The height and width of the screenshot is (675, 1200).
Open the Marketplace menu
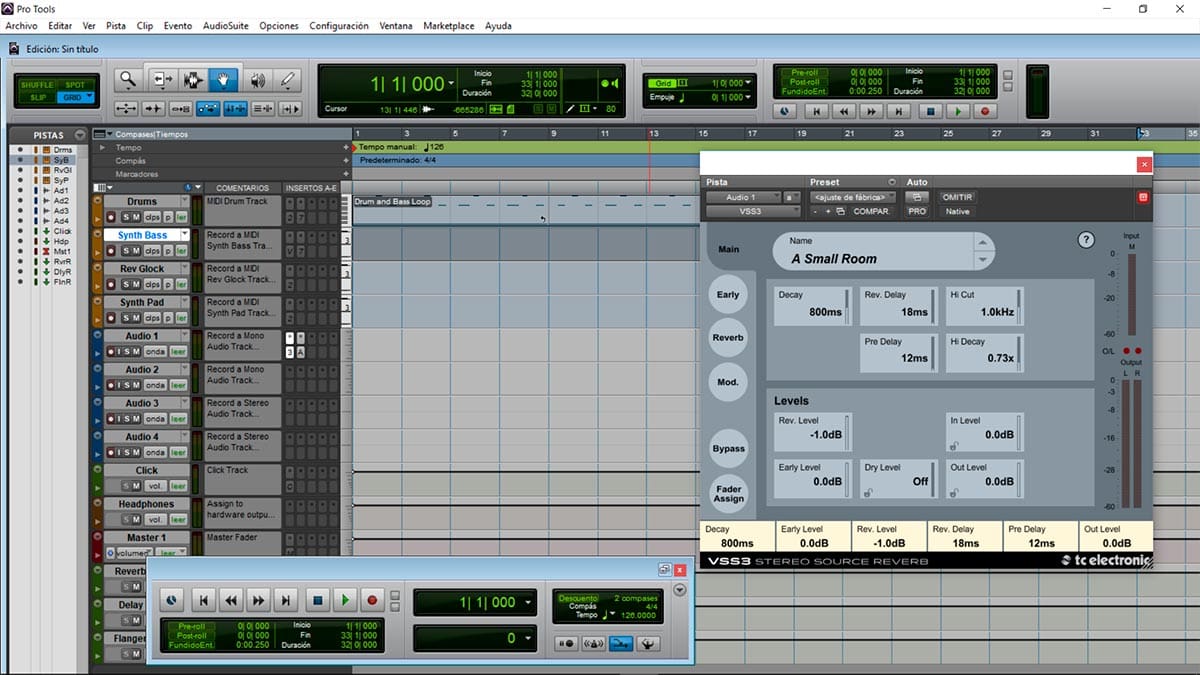click(x=449, y=26)
